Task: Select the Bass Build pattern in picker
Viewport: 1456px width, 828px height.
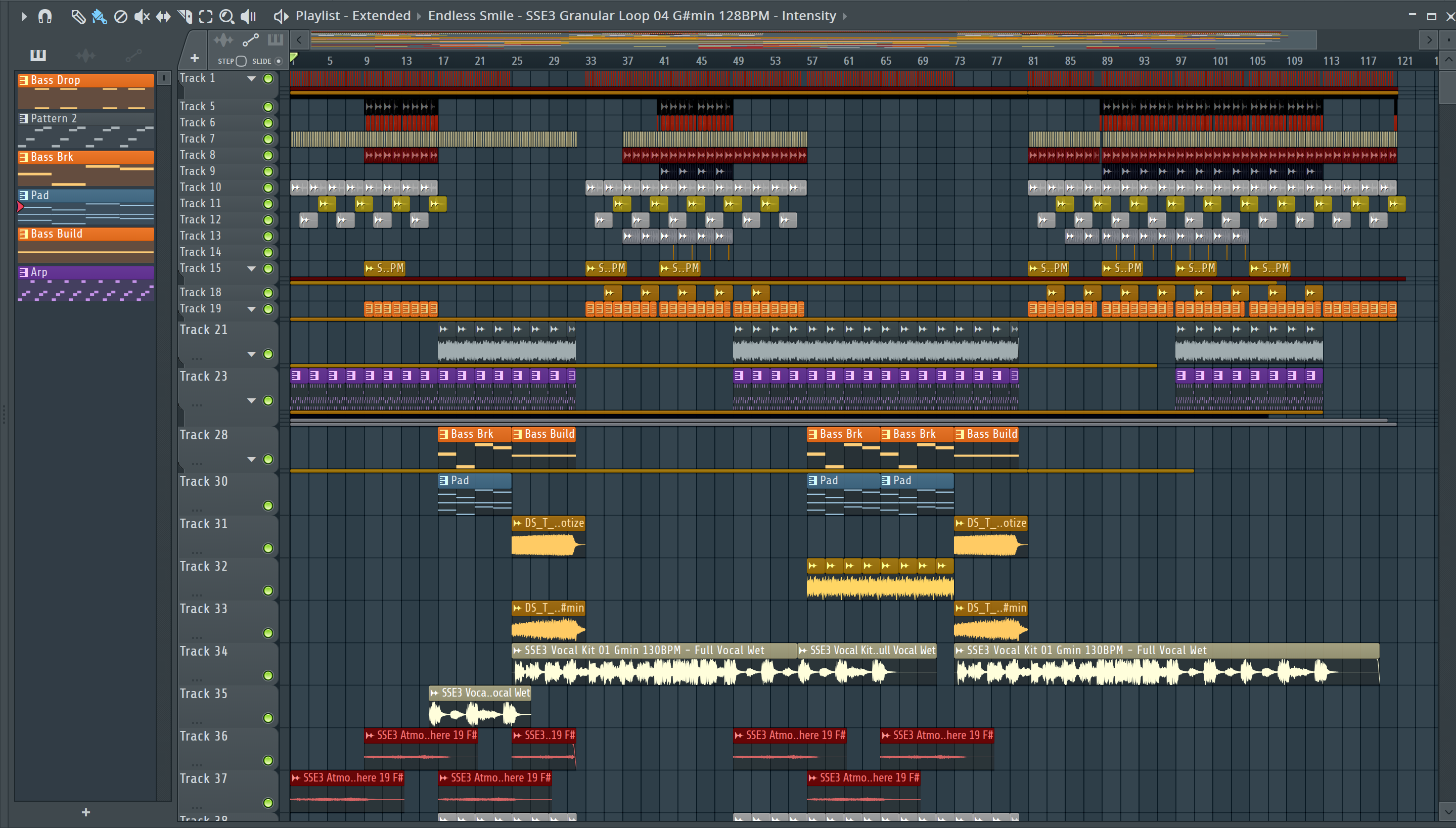Action: pyautogui.click(x=85, y=245)
